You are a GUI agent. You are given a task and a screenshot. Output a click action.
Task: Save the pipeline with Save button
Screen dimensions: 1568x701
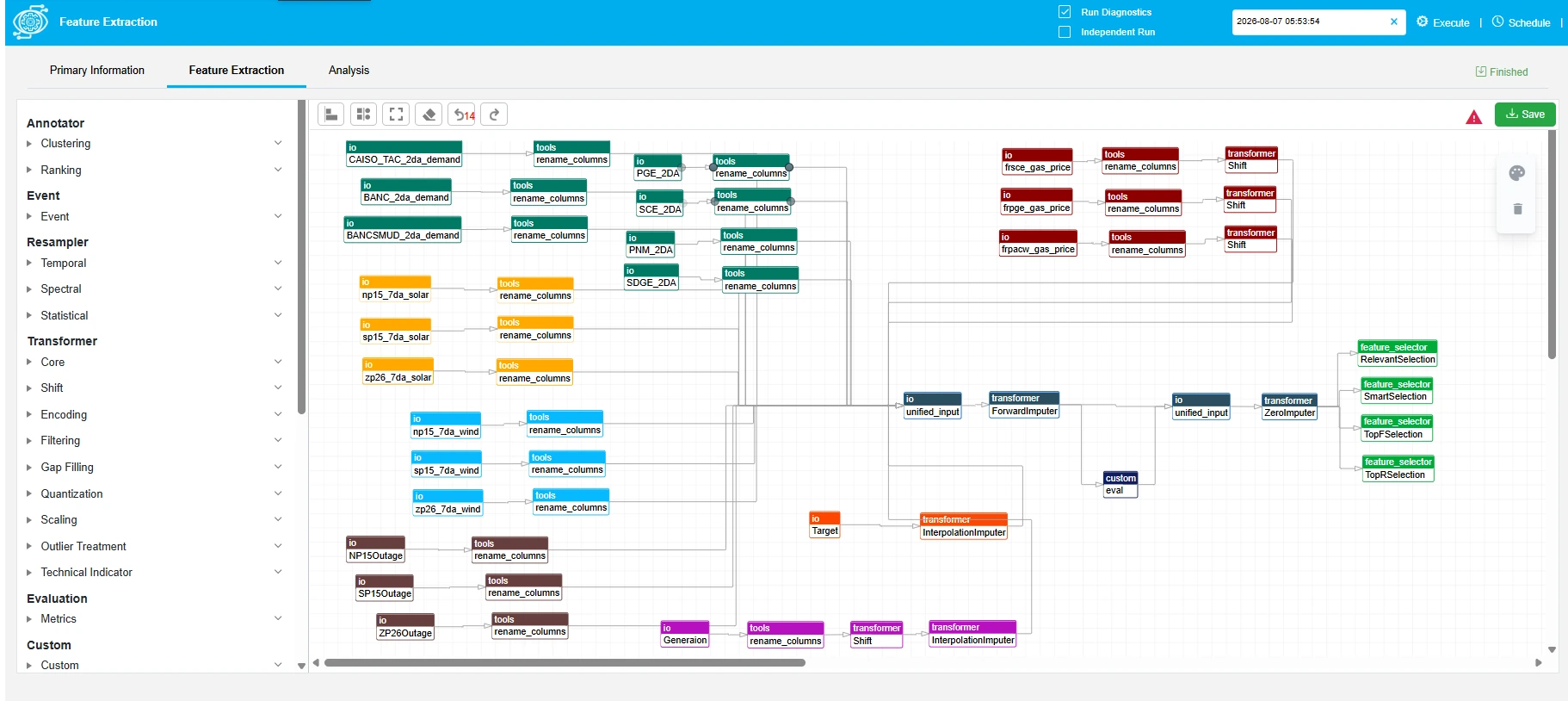(1525, 115)
